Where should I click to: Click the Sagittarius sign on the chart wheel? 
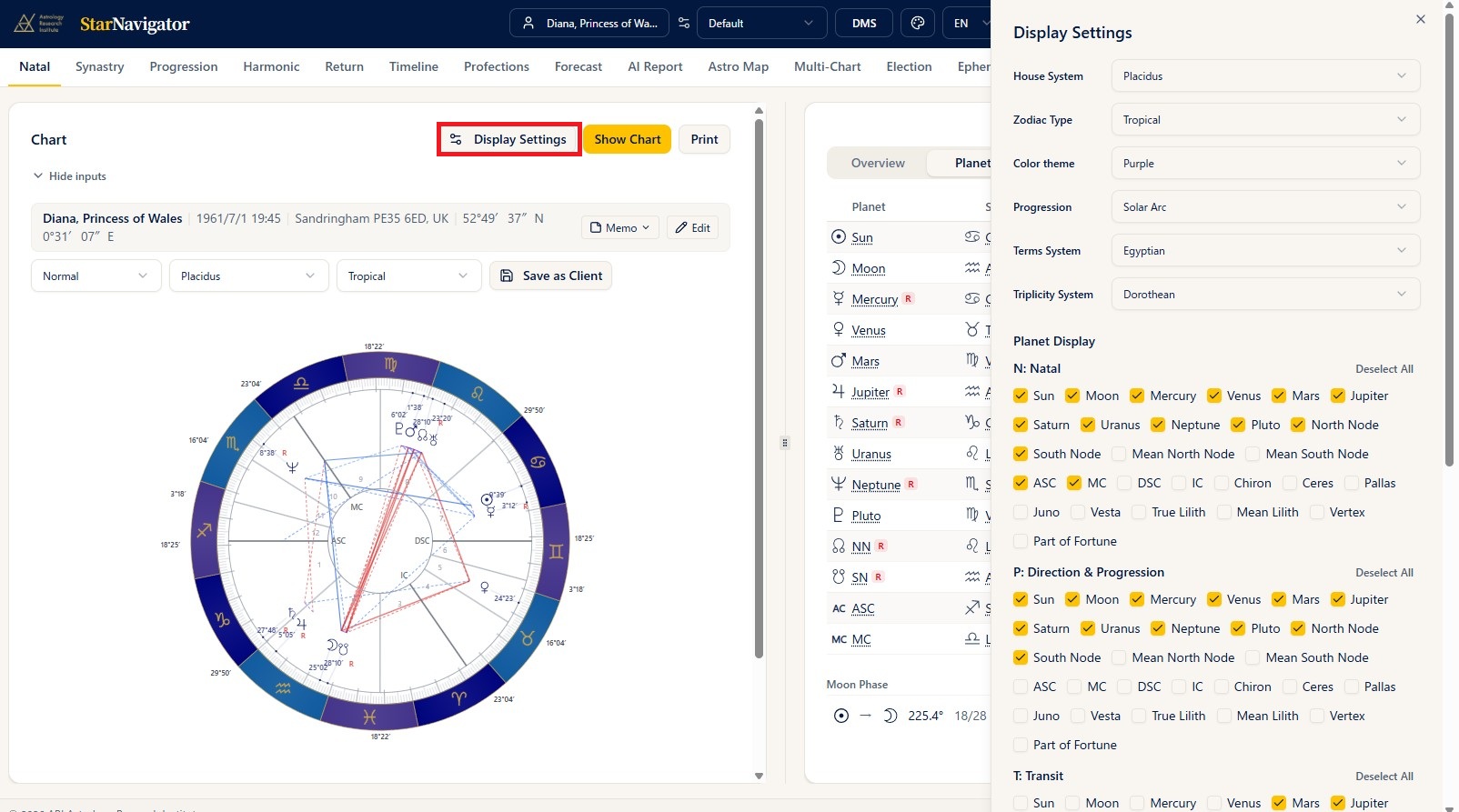point(205,529)
